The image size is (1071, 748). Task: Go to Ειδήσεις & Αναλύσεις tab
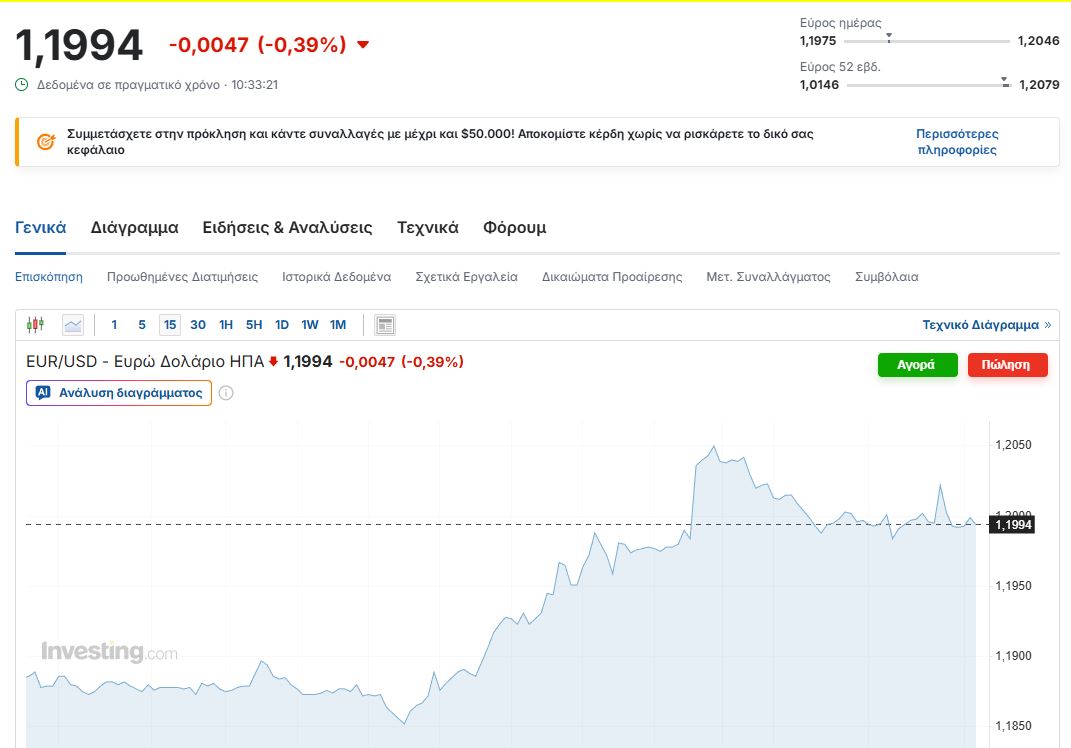pos(287,228)
